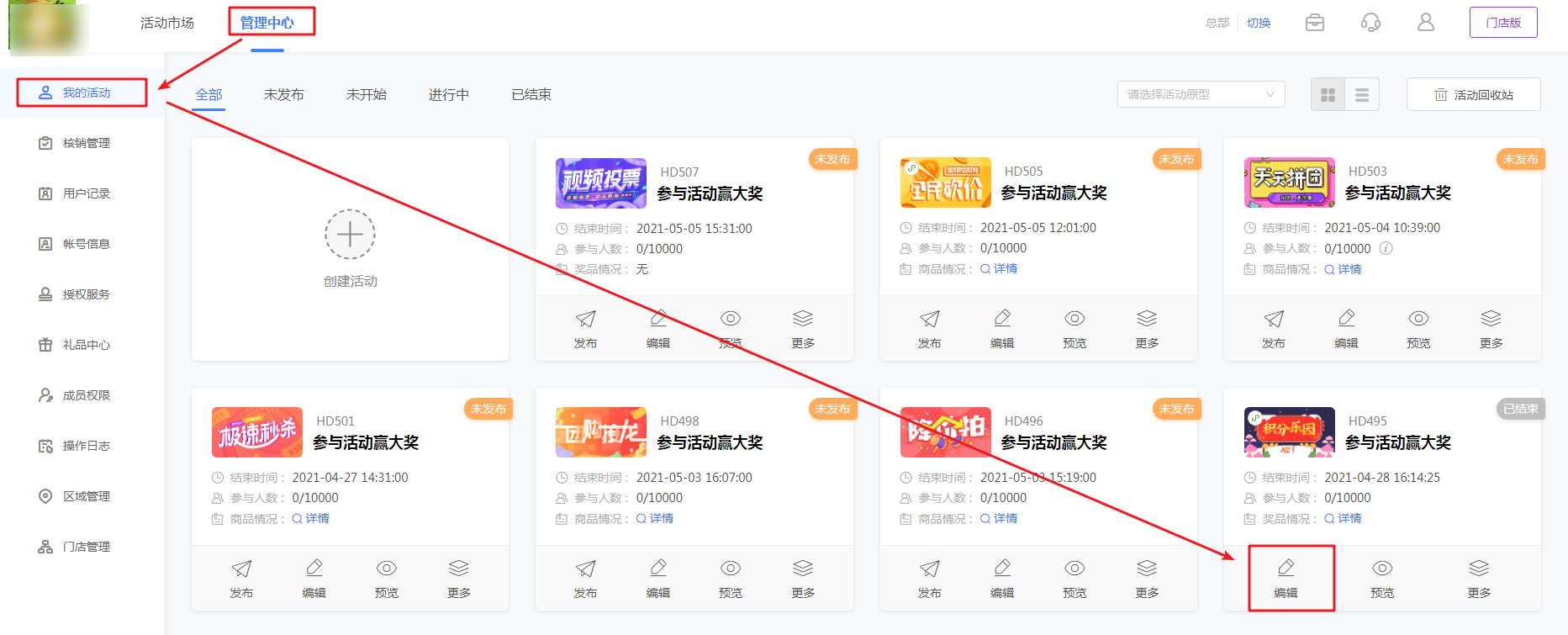The height and width of the screenshot is (635, 1568).
Task: Open the briefcase toolbox icon
Action: (1315, 23)
